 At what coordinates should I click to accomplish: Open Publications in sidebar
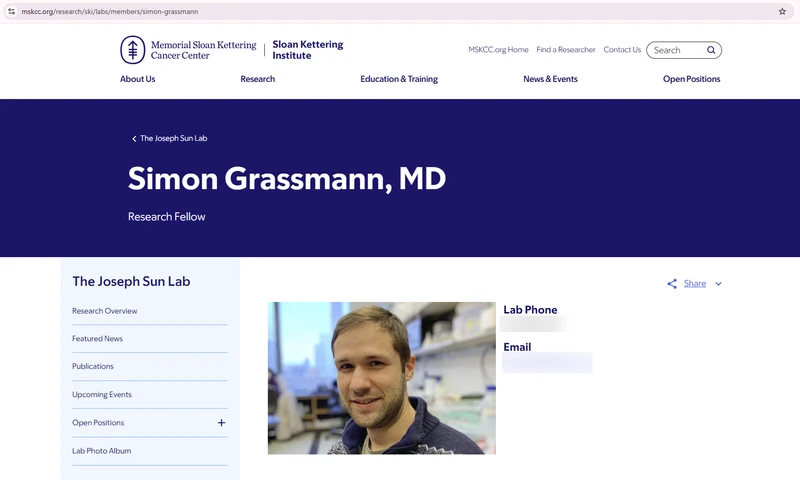(x=93, y=366)
